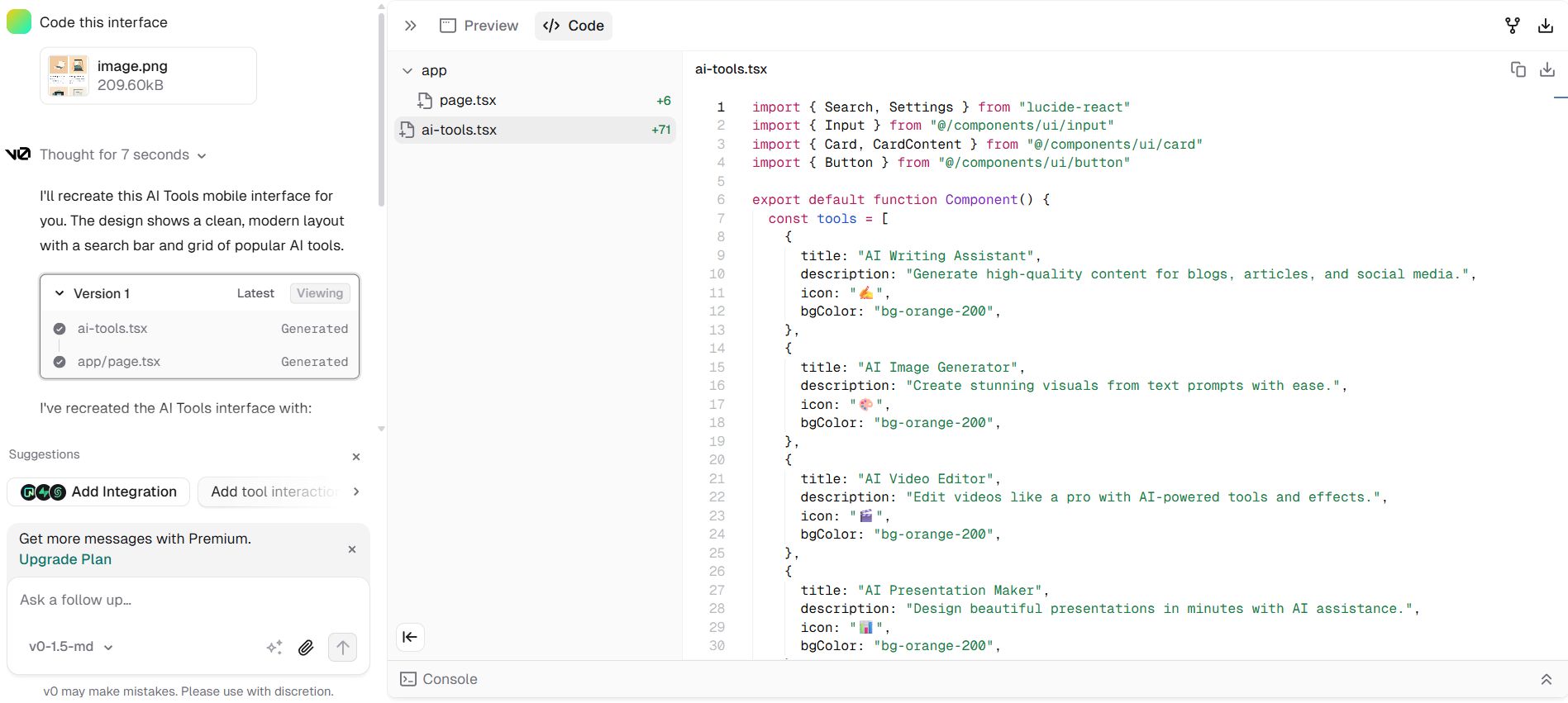1568x703 pixels.
Task: Download the ai-tools.tsx file
Action: click(1547, 69)
